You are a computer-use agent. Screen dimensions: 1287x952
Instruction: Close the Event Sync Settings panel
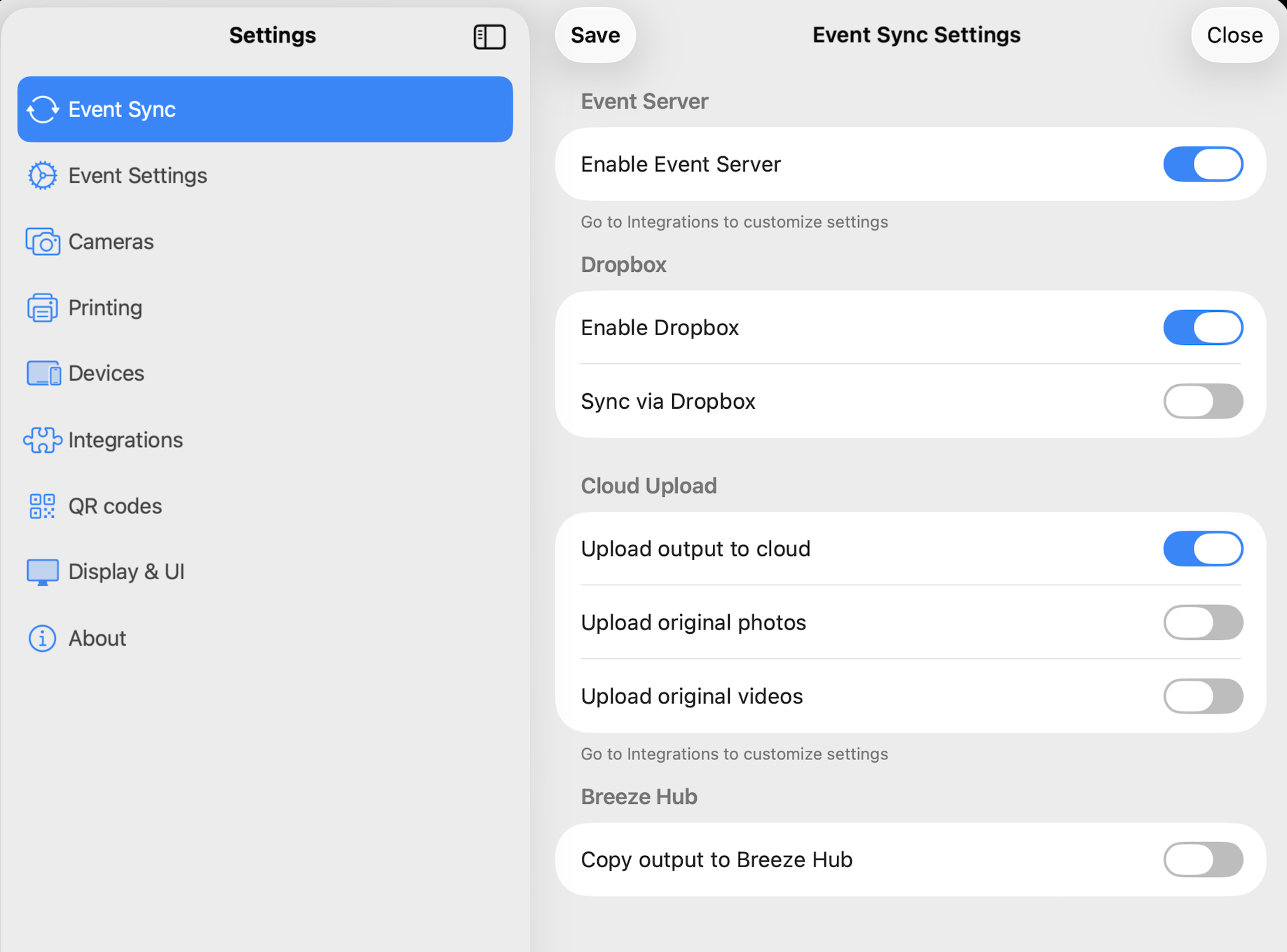[x=1234, y=35]
